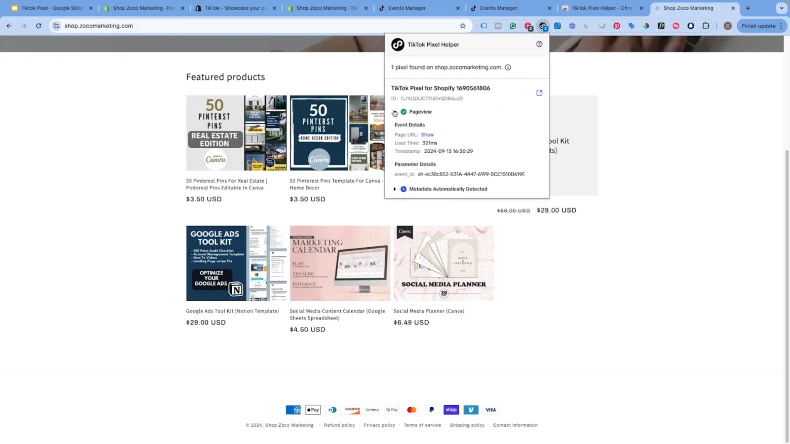Click the American Express payment icon
The height and width of the screenshot is (444, 790).
(x=293, y=410)
